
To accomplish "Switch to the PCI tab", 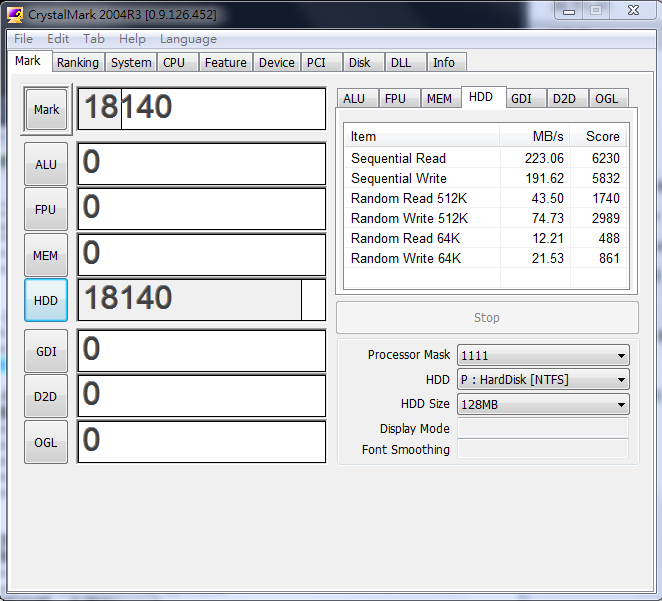I will (x=322, y=62).
